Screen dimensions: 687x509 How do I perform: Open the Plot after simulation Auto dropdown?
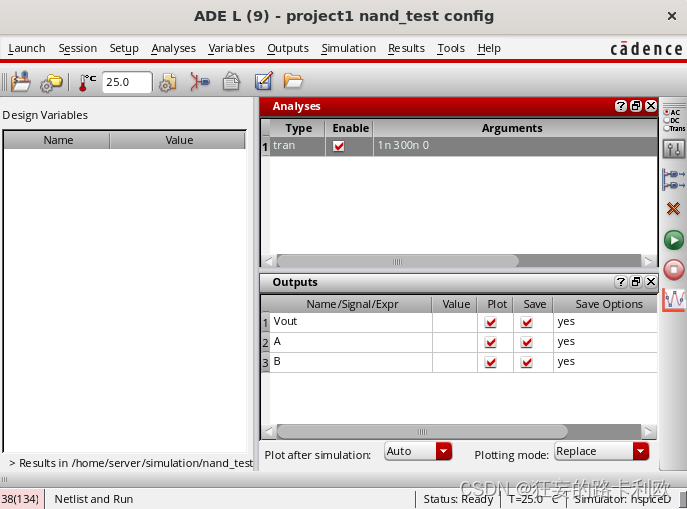[418, 451]
